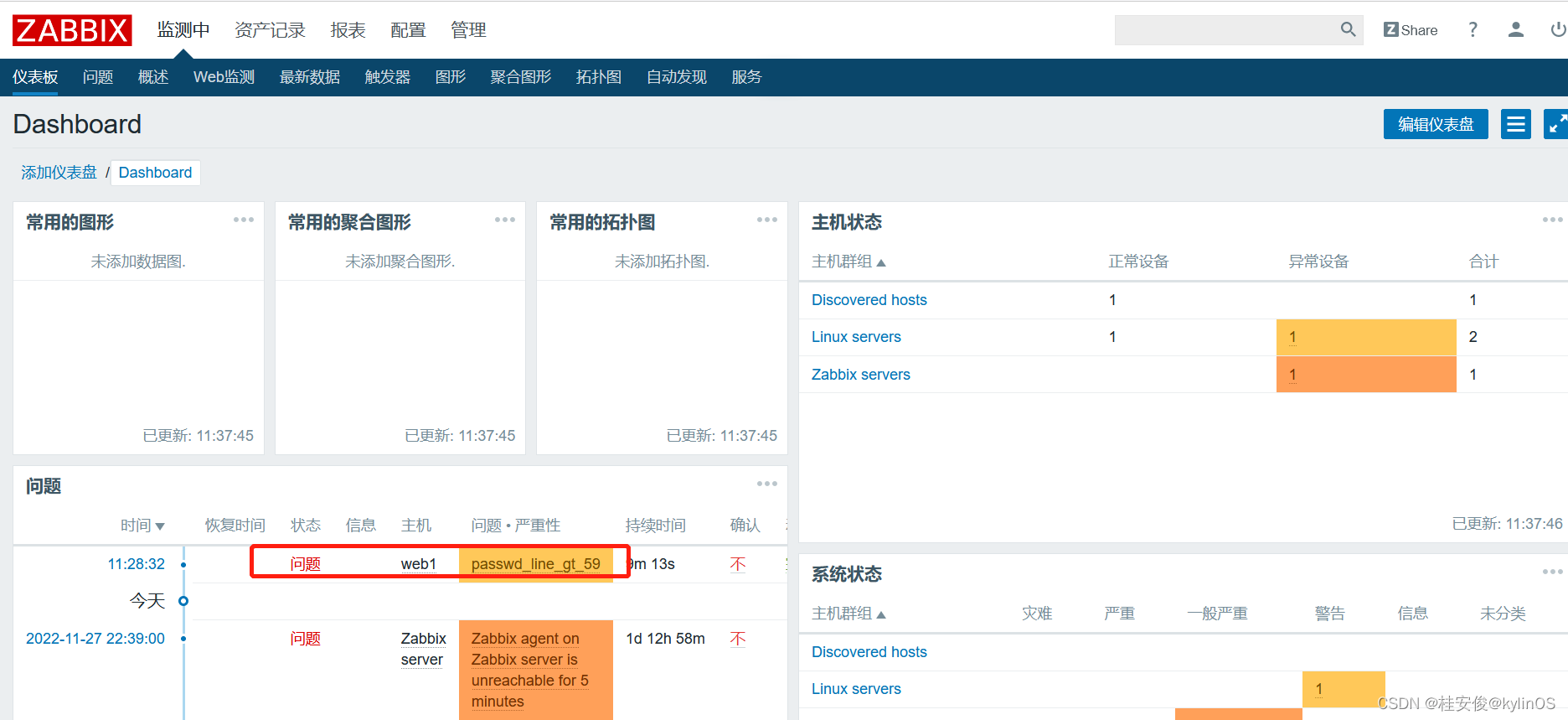Open Discovered hosts in 系统状态 table
The image size is (1568, 720).
click(869, 652)
